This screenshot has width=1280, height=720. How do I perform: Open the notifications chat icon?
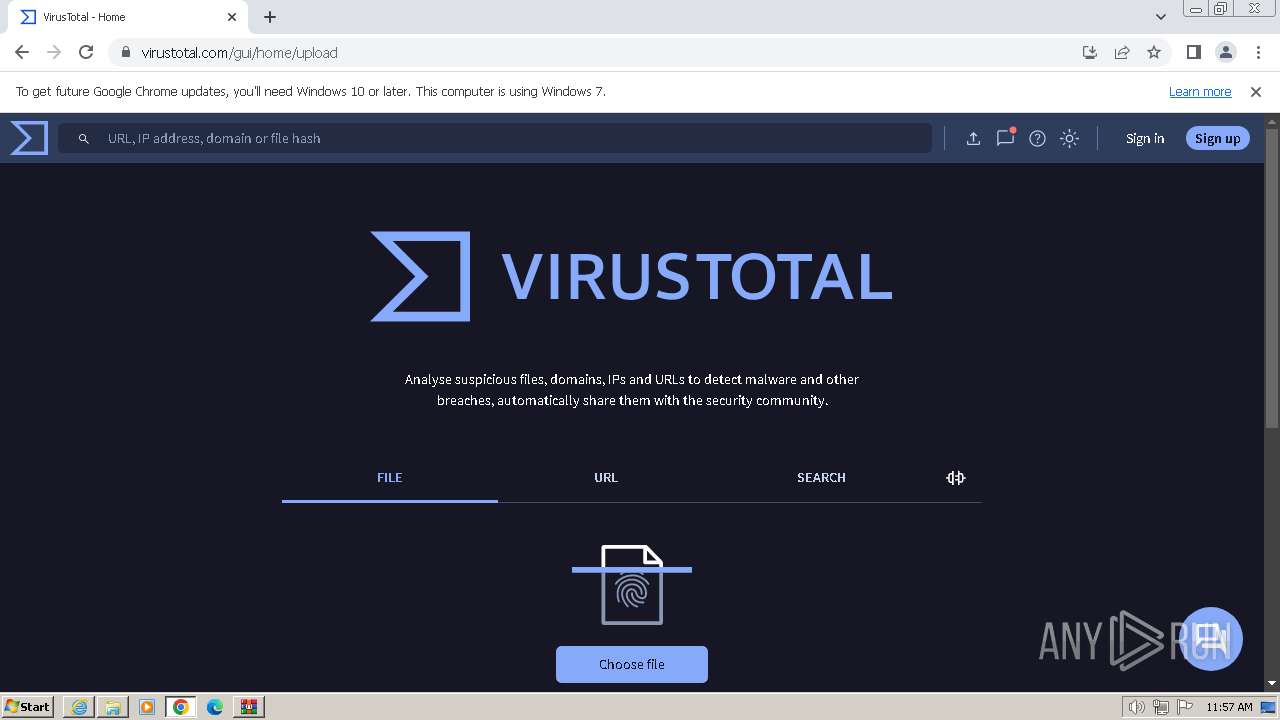(x=1005, y=138)
